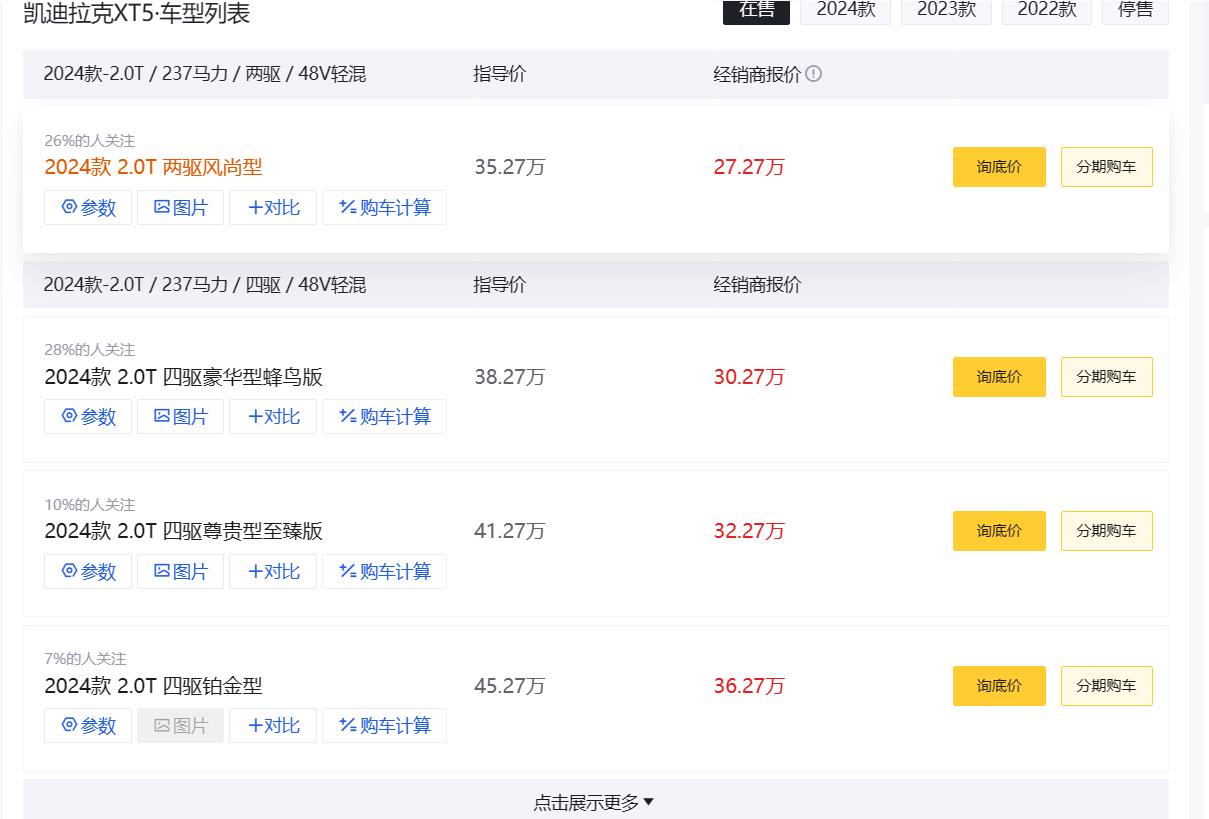1209x819 pixels.
Task: Add 四驱豪华型蜂鸟版 to 对比
Action: [x=273, y=417]
